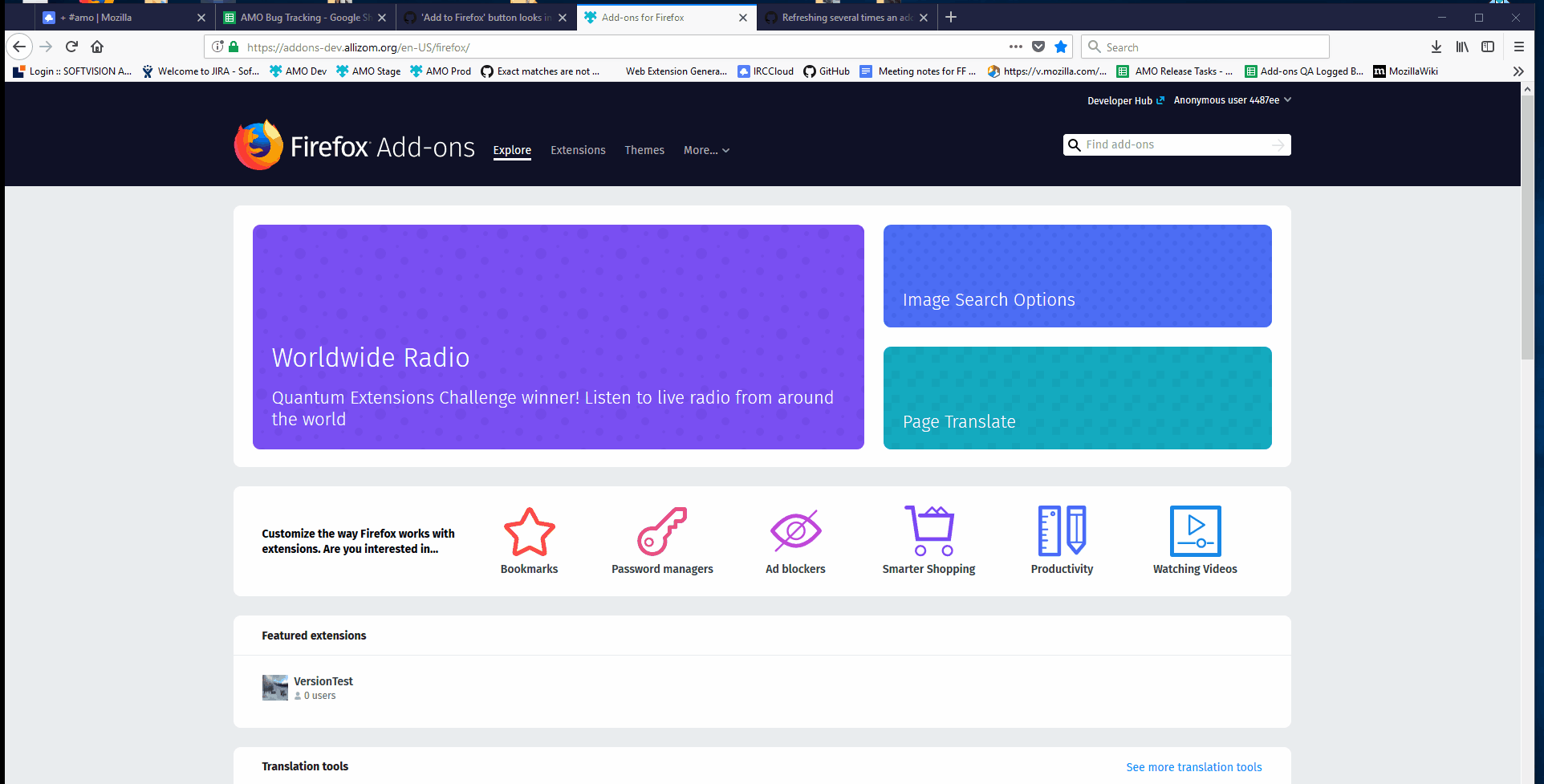Viewport: 1544px width, 784px height.
Task: Click site information icon in URL bar
Action: pos(217,47)
